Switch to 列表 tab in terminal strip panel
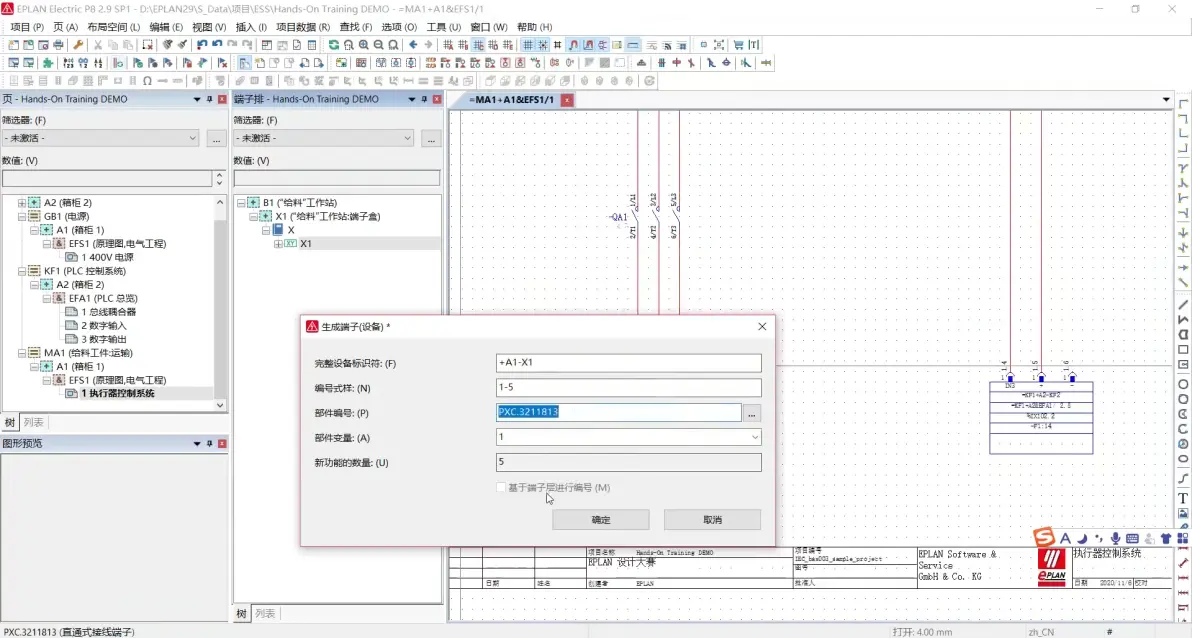The height and width of the screenshot is (638, 1192). (265, 613)
